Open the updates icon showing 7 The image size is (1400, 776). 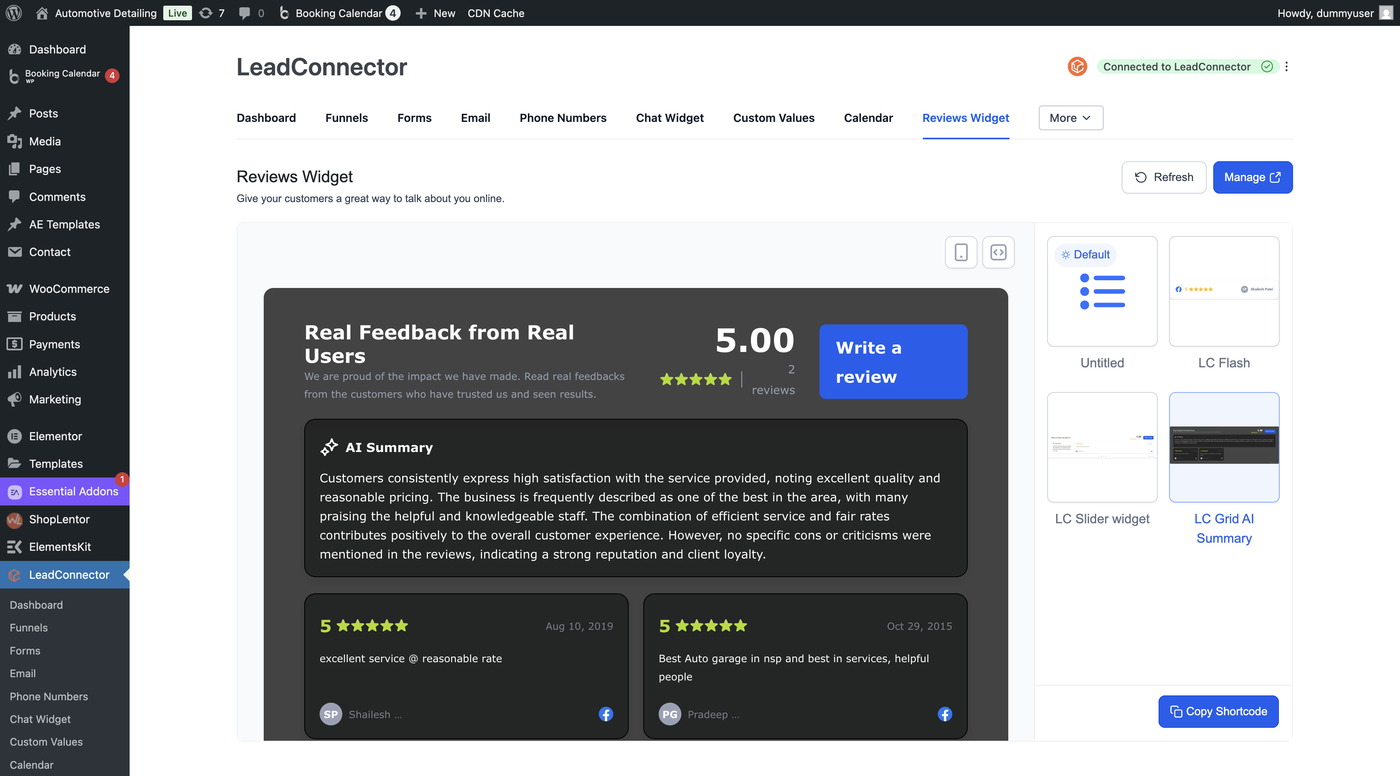(x=211, y=13)
